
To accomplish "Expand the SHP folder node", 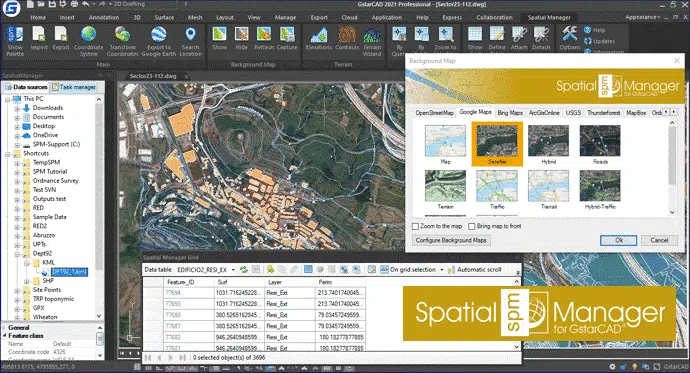I will click(x=27, y=281).
